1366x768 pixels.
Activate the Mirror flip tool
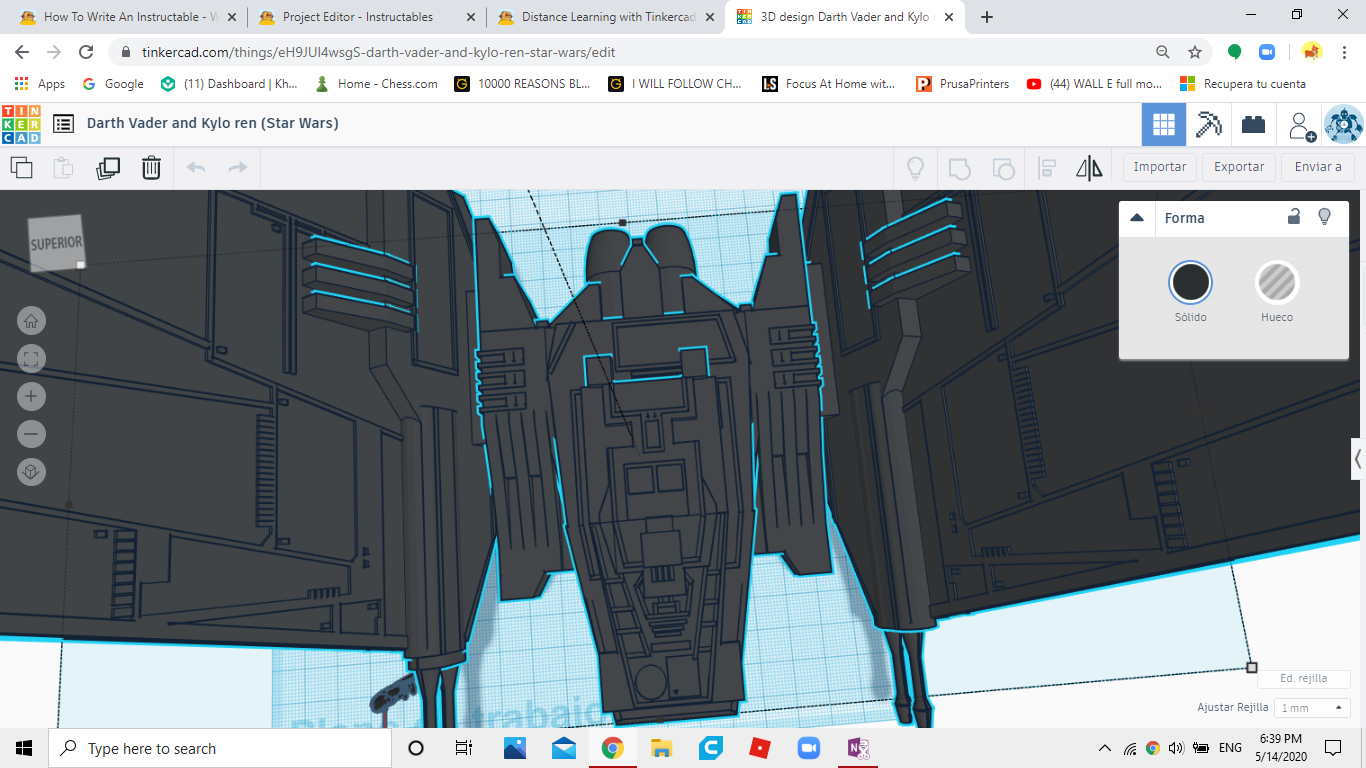1089,168
